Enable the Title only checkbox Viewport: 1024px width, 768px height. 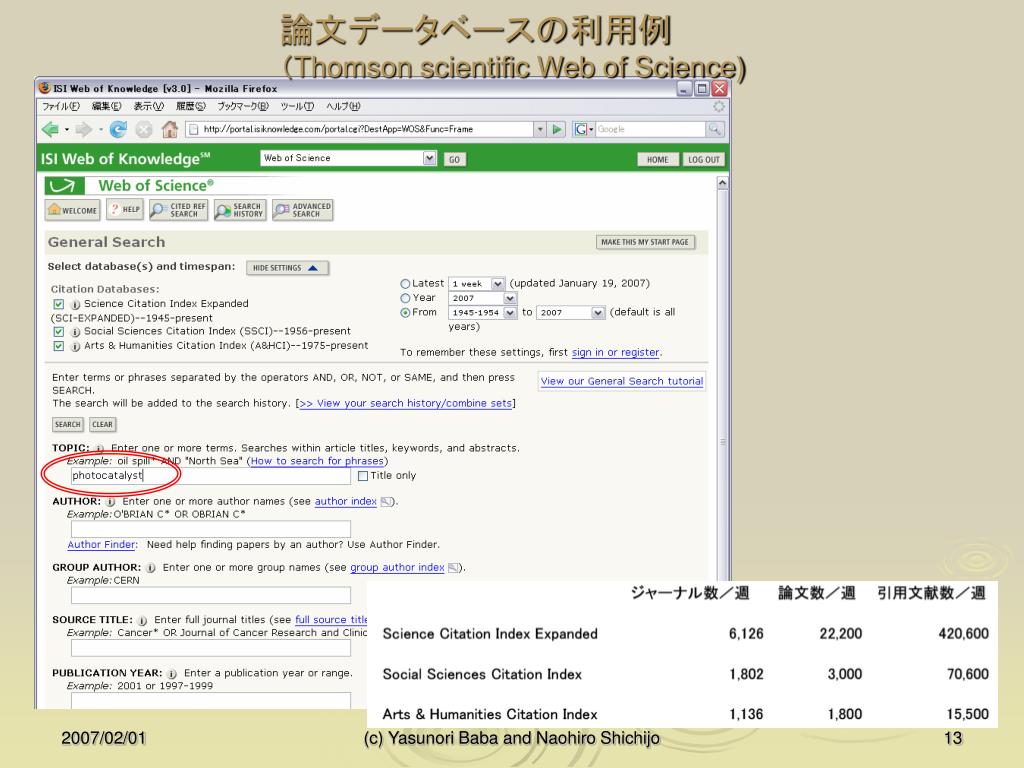click(363, 476)
